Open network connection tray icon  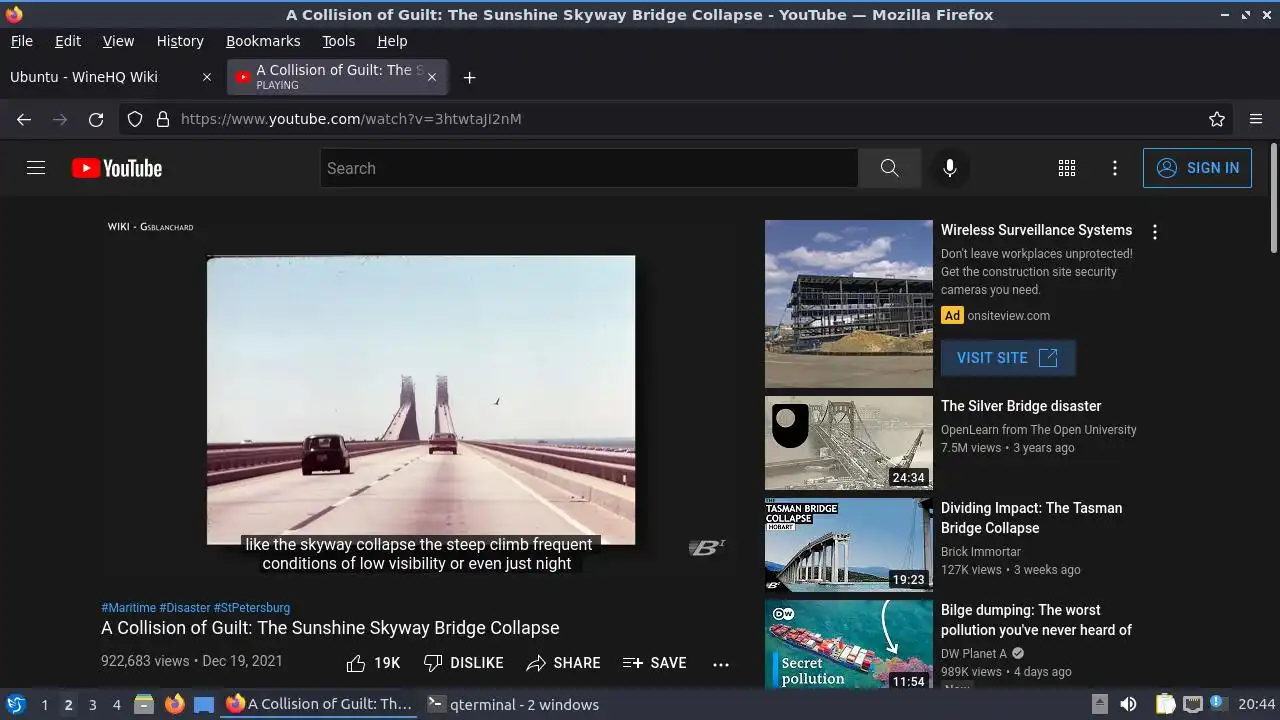[1192, 704]
